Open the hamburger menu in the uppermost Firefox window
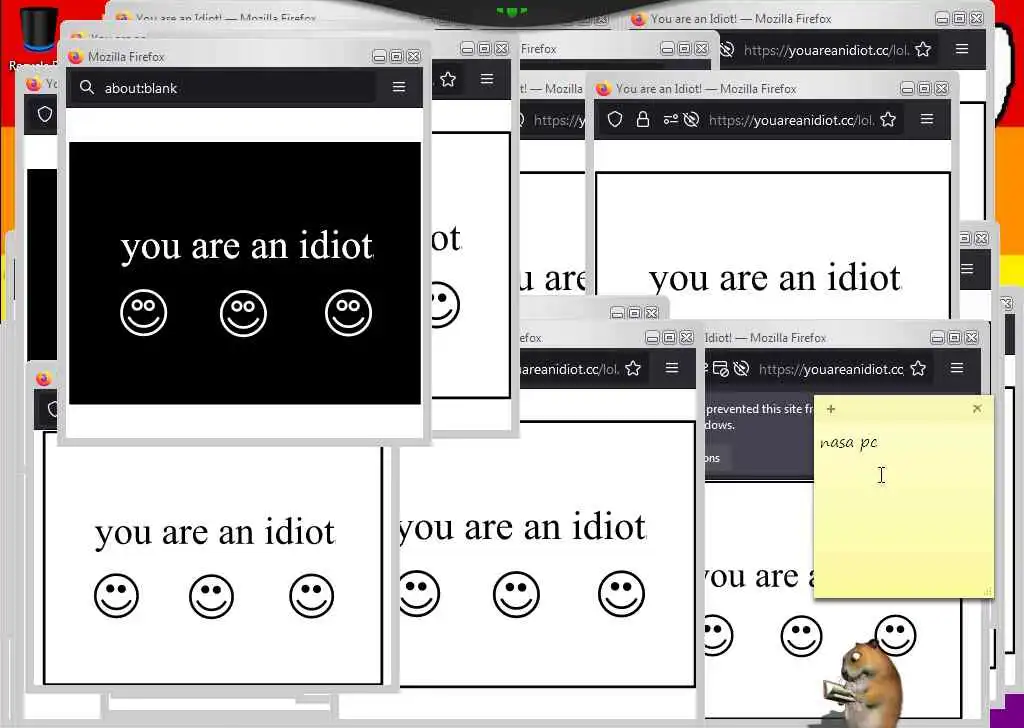This screenshot has width=1024, height=728. 962,49
